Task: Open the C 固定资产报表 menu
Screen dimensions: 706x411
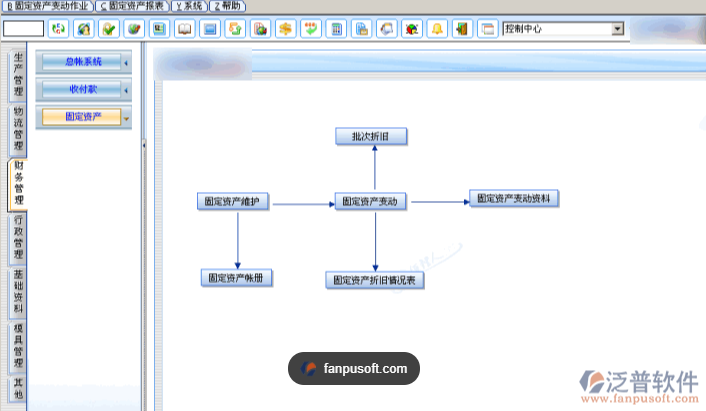Action: [132, 6]
